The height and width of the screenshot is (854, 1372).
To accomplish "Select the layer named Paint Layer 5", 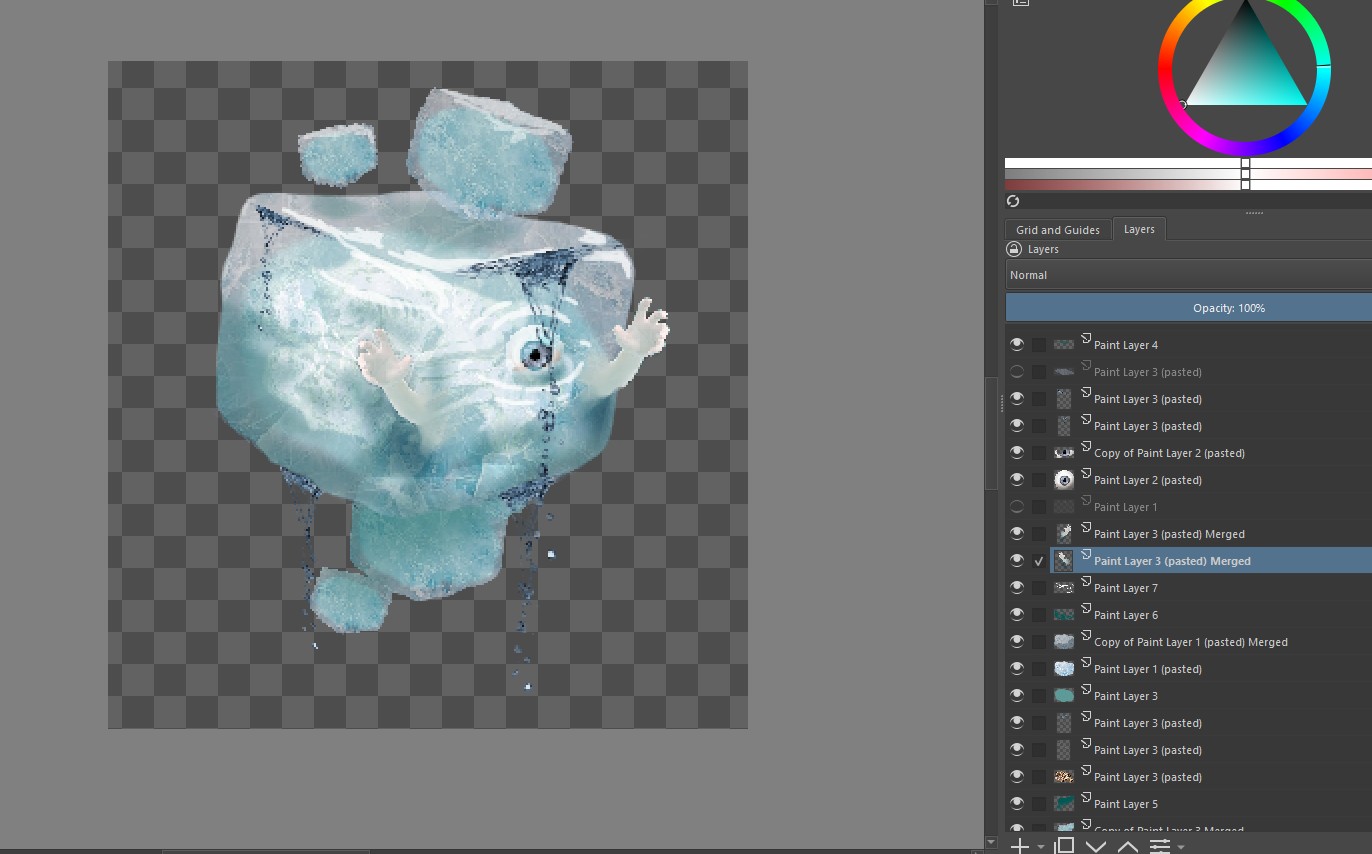I will click(1126, 804).
